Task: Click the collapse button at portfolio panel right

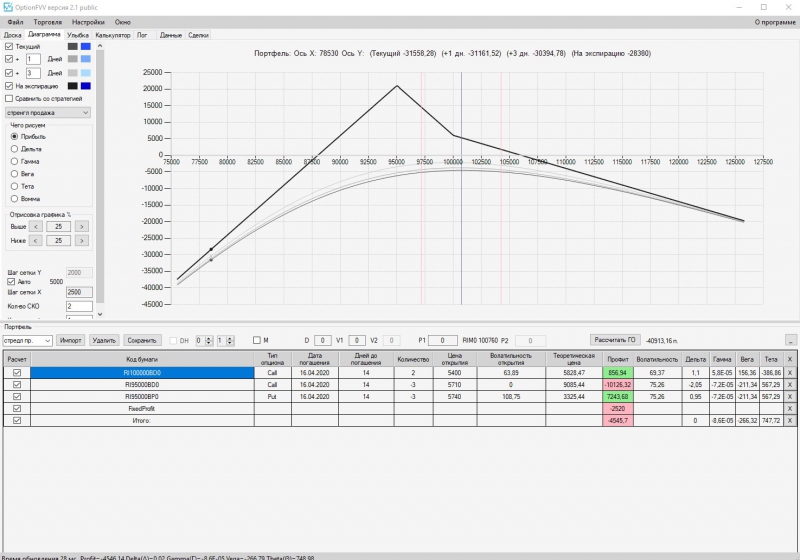Action: 790,340
